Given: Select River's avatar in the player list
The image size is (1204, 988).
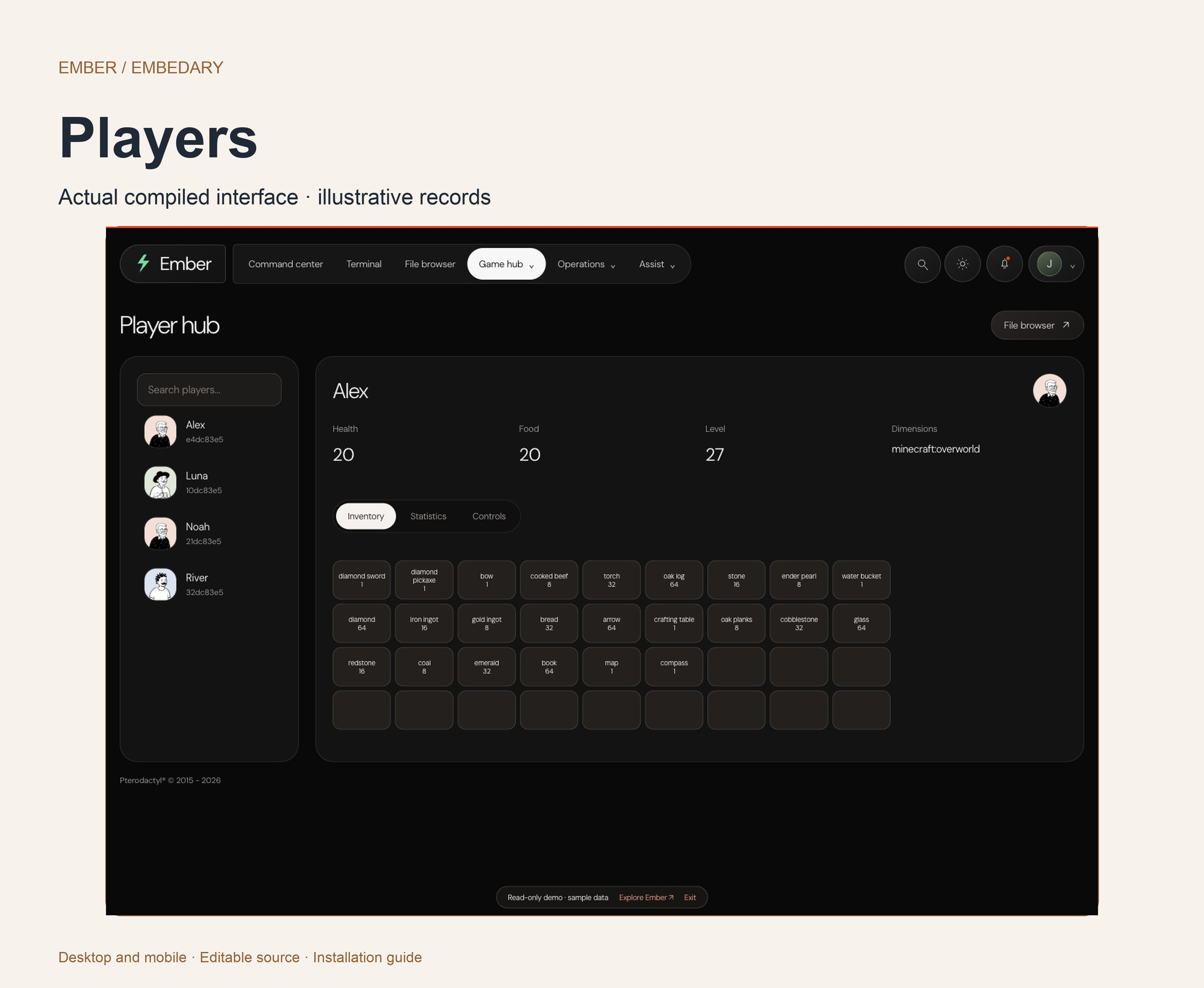Looking at the screenshot, I should click(161, 585).
